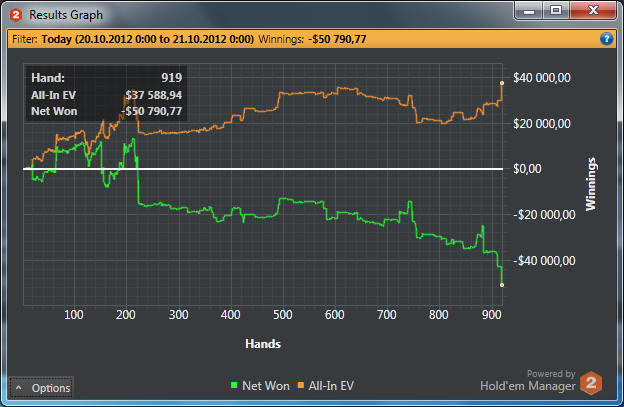Click the Winnings total -$50 790,77 in filter bar
The height and width of the screenshot is (407, 624).
(x=337, y=39)
